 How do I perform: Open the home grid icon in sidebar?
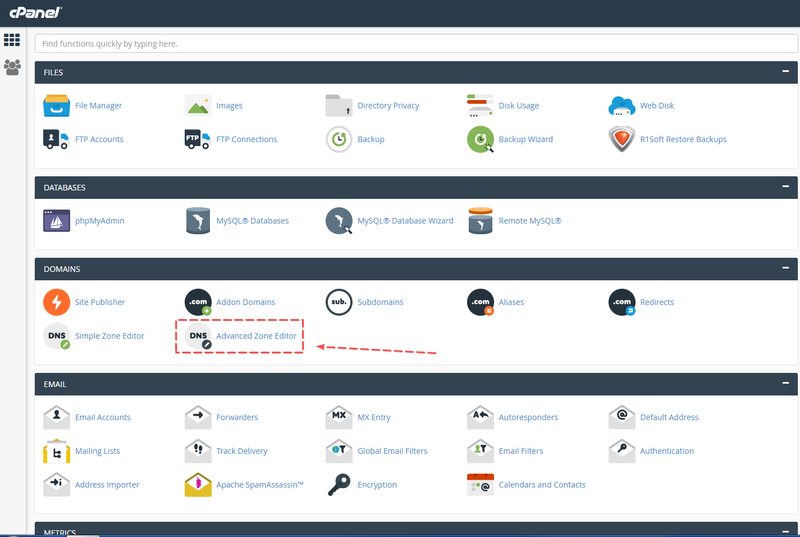[12, 40]
